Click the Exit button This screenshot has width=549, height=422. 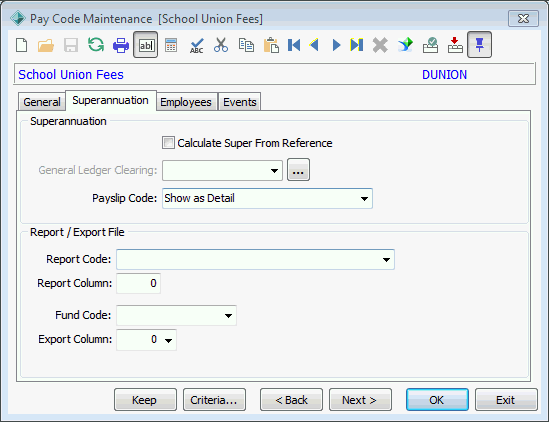point(506,400)
